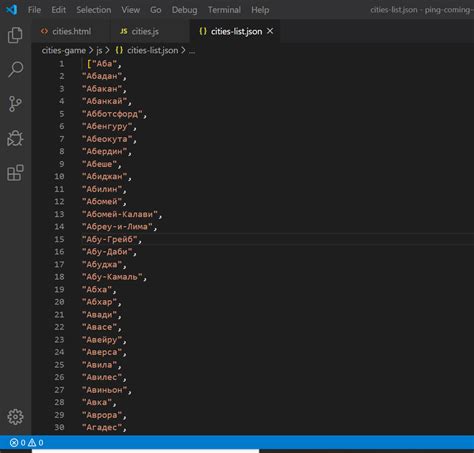Screen dimensions: 474x453
Task: Click the text "Абомей-Калави"
Action: (x=120, y=214)
